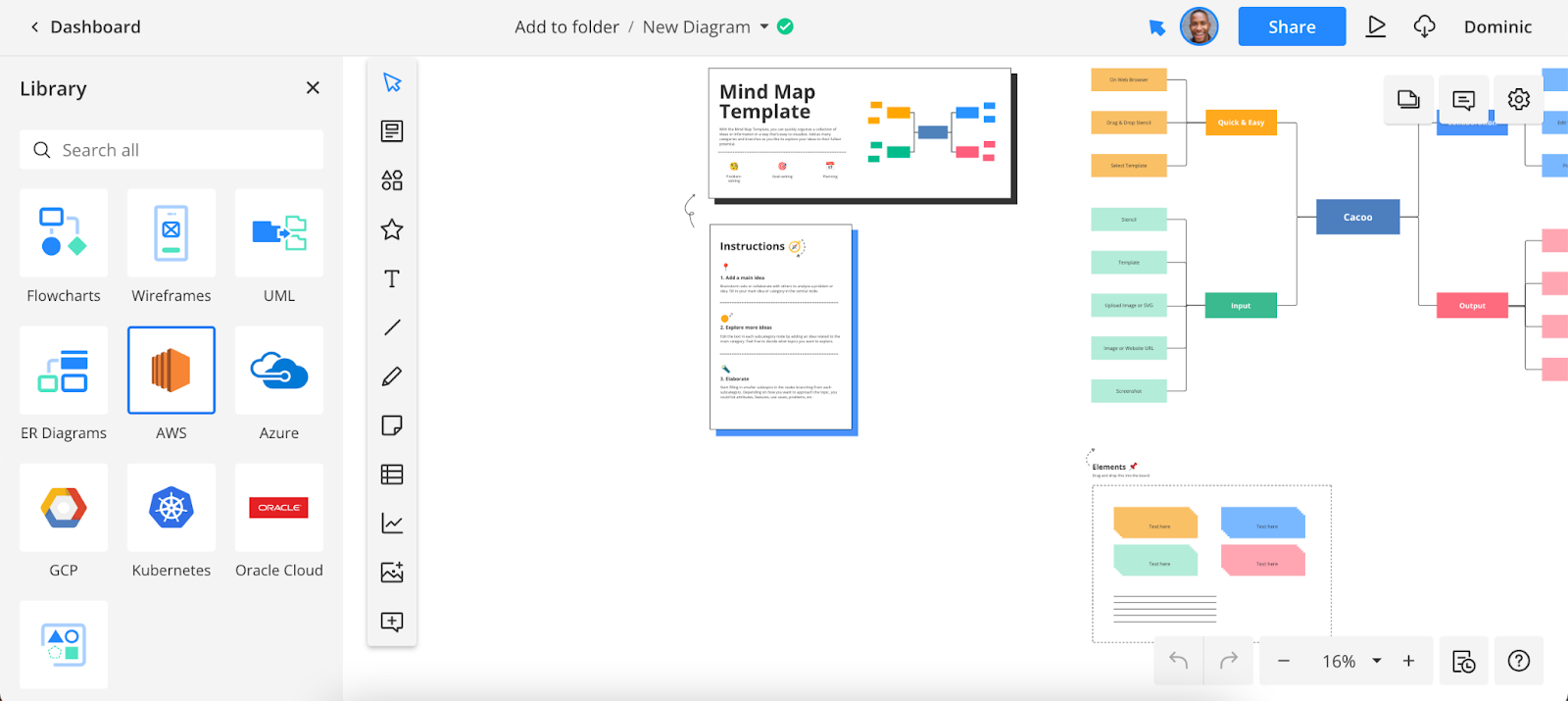
Task: Choose the Line drawing tool
Action: [x=392, y=327]
